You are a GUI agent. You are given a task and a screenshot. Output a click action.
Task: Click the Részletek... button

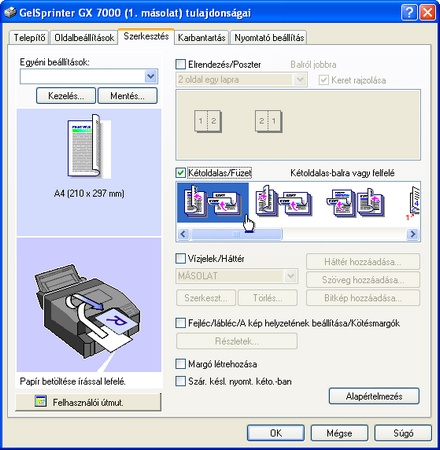[237, 341]
